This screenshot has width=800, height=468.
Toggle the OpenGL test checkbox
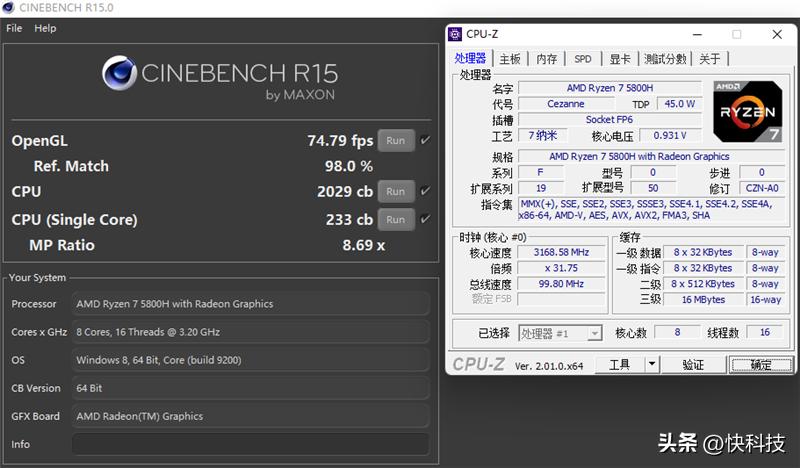424,140
